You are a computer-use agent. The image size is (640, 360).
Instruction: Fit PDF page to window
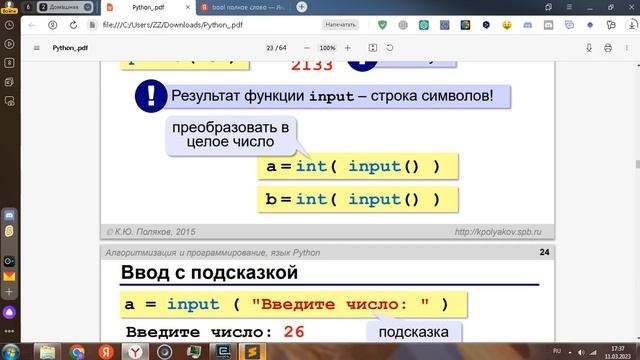tap(373, 48)
